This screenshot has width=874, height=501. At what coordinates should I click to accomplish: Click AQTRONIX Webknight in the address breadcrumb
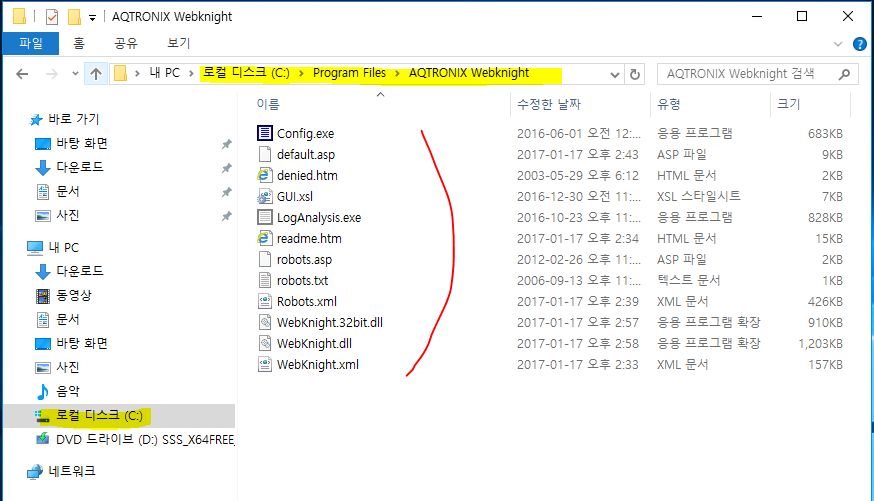[x=469, y=73]
